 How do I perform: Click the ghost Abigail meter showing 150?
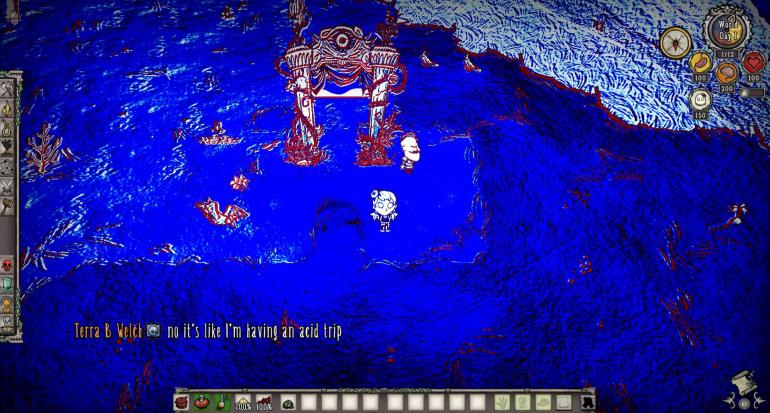(700, 100)
